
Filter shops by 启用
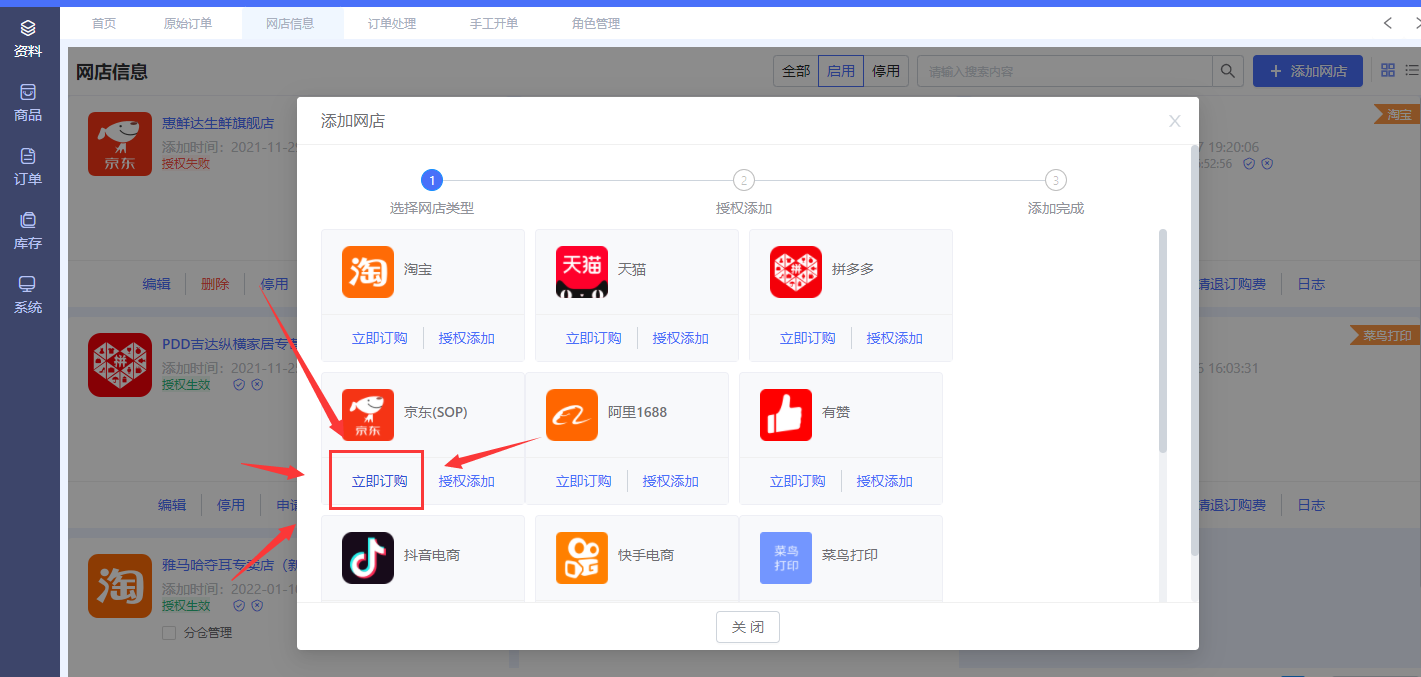coord(841,71)
